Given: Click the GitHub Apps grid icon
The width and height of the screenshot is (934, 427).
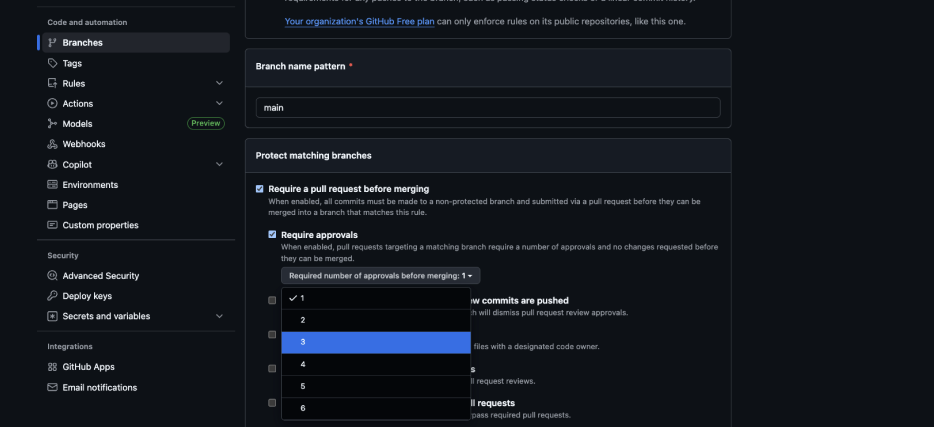Looking at the screenshot, I should tap(52, 367).
